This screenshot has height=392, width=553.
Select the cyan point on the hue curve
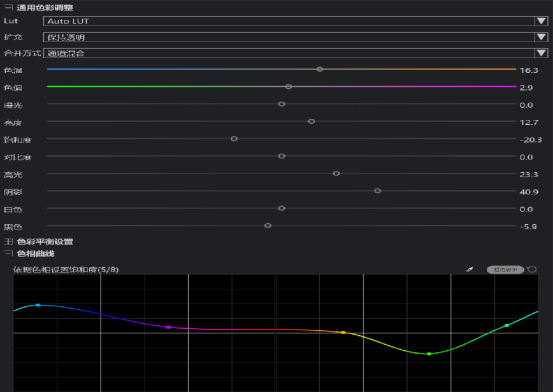point(38,305)
